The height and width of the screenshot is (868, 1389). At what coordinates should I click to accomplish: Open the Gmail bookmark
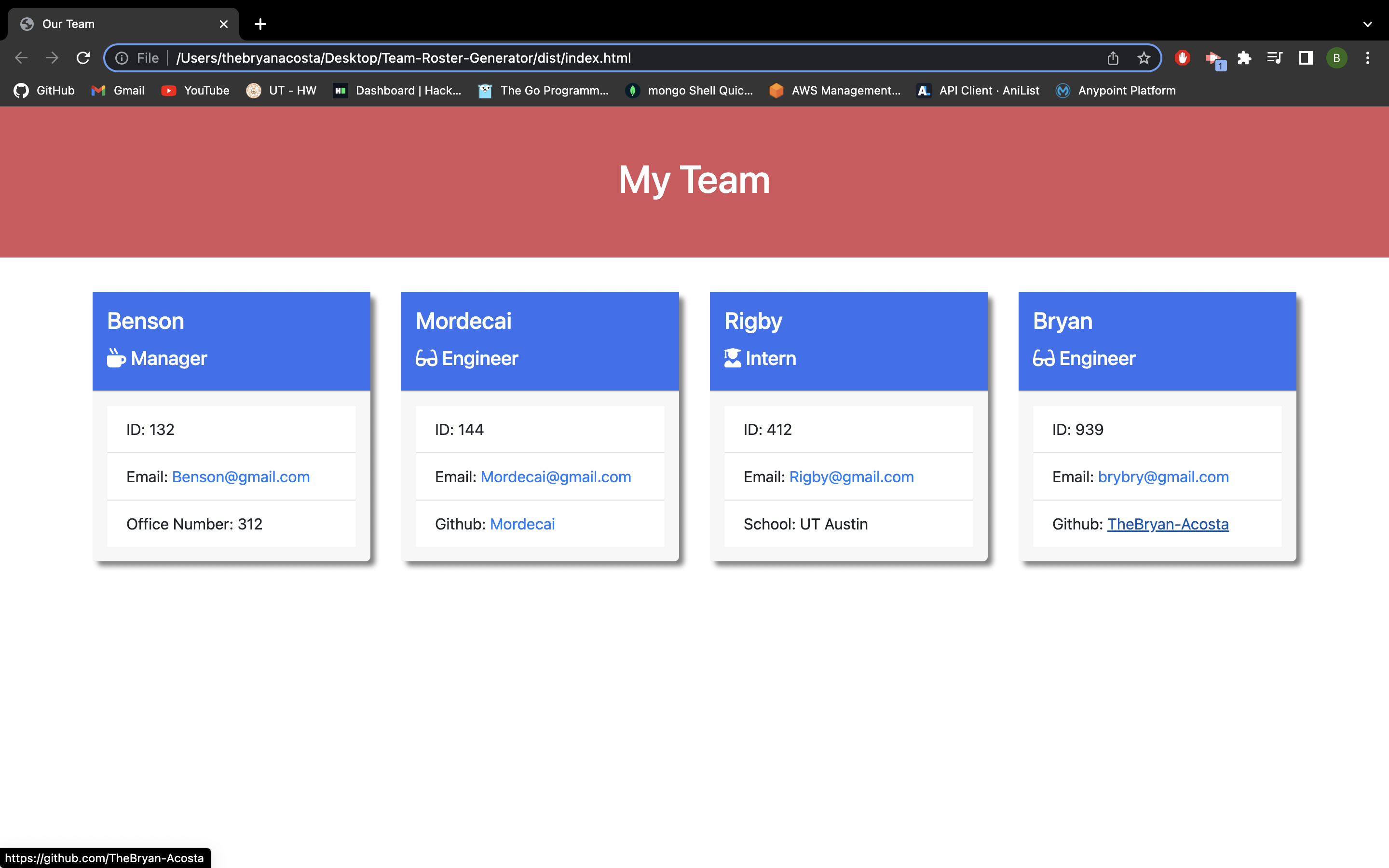[118, 90]
